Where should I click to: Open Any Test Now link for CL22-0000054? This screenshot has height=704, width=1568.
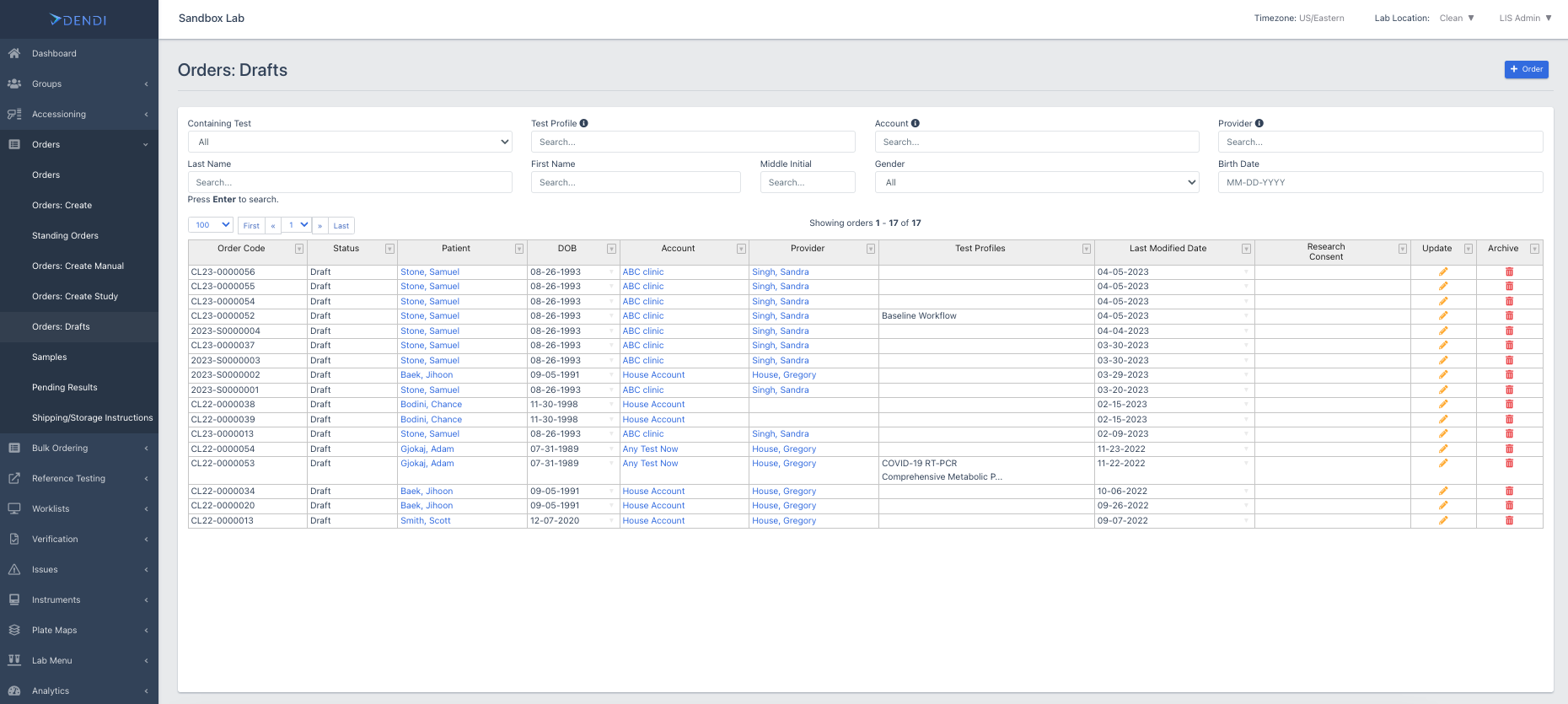650,449
